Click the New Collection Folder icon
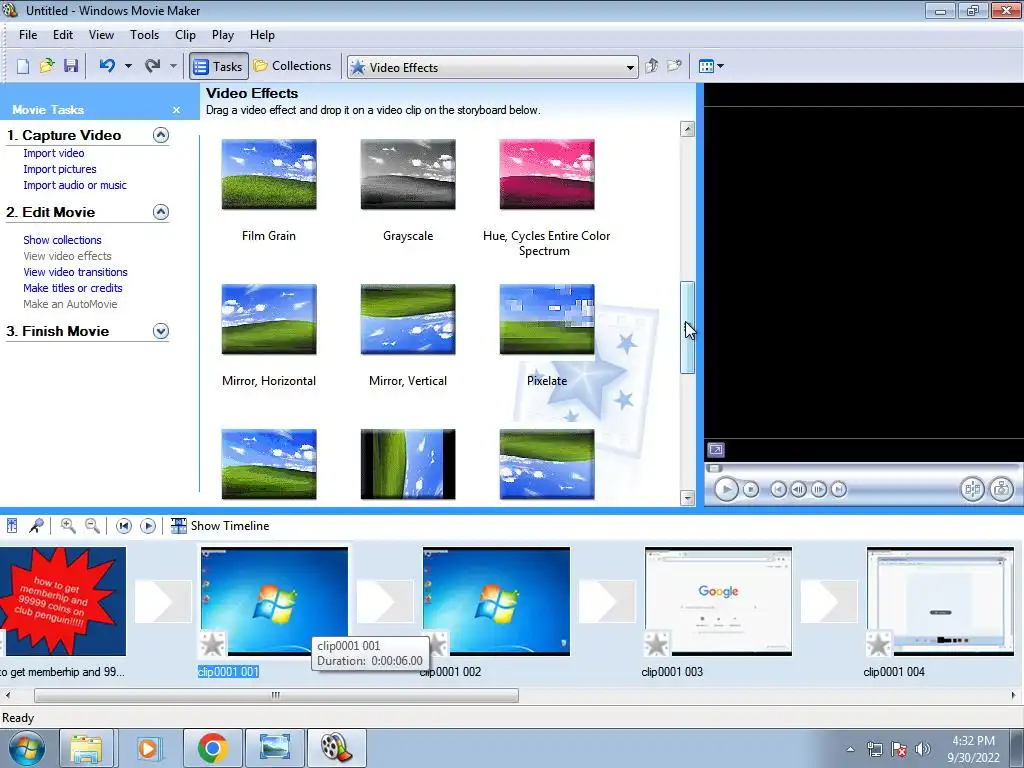1024x768 pixels. pyautogui.click(x=675, y=66)
